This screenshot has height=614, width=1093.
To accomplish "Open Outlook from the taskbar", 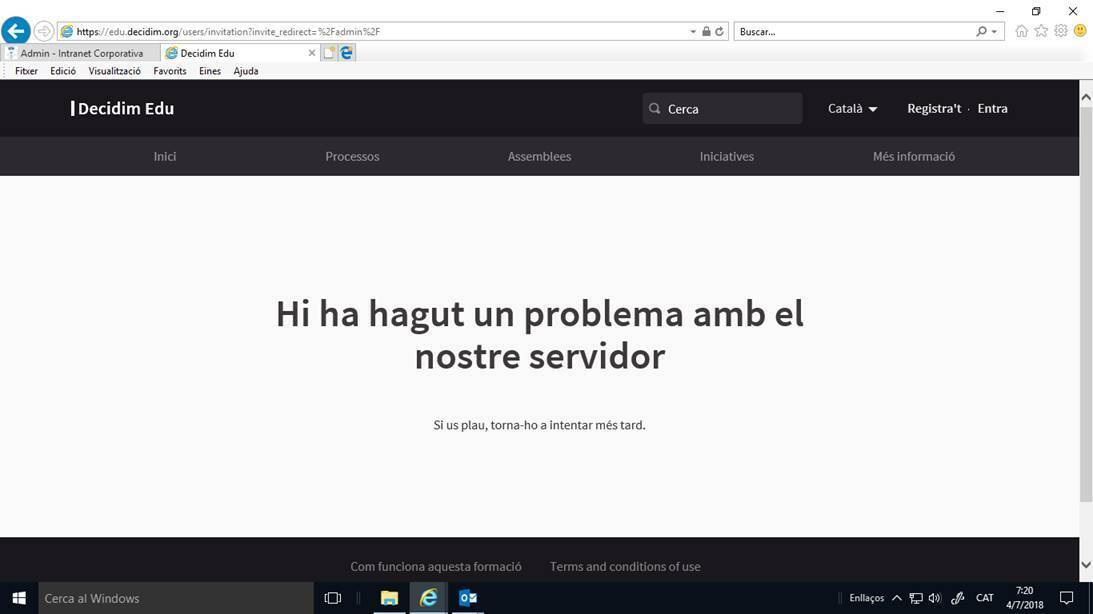I will (467, 598).
